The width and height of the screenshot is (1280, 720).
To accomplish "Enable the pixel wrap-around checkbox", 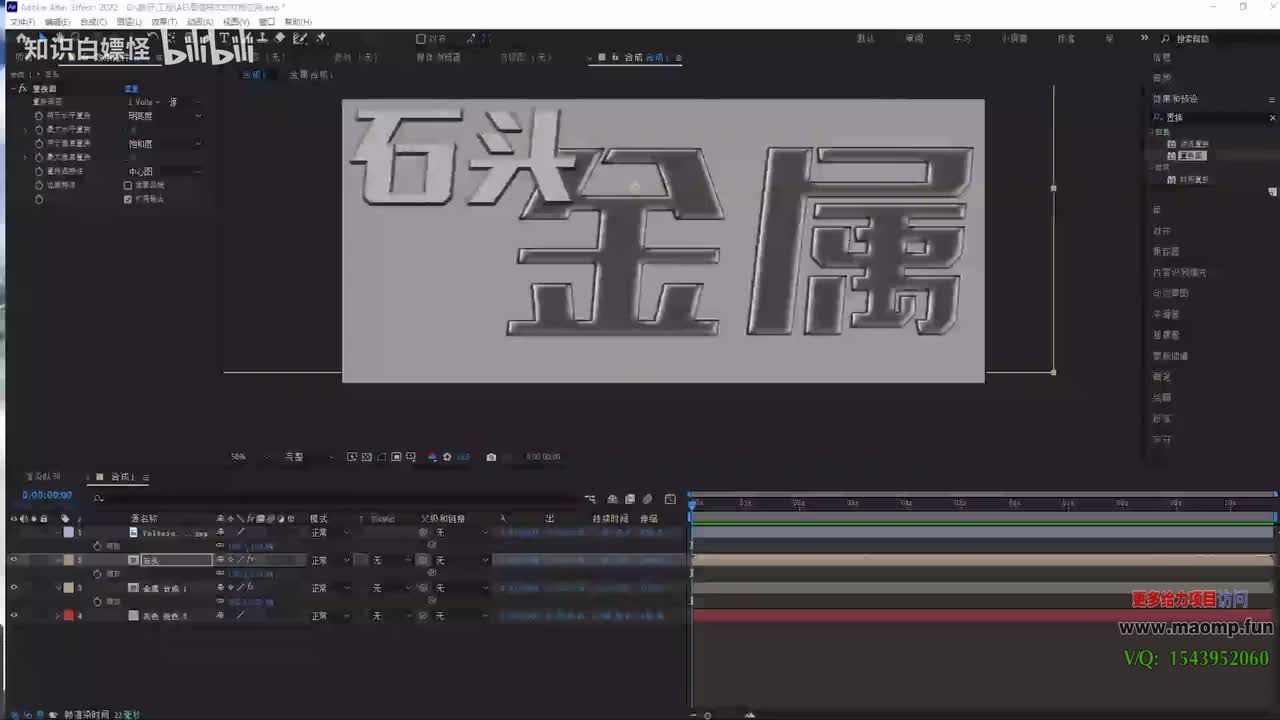I will [127, 185].
